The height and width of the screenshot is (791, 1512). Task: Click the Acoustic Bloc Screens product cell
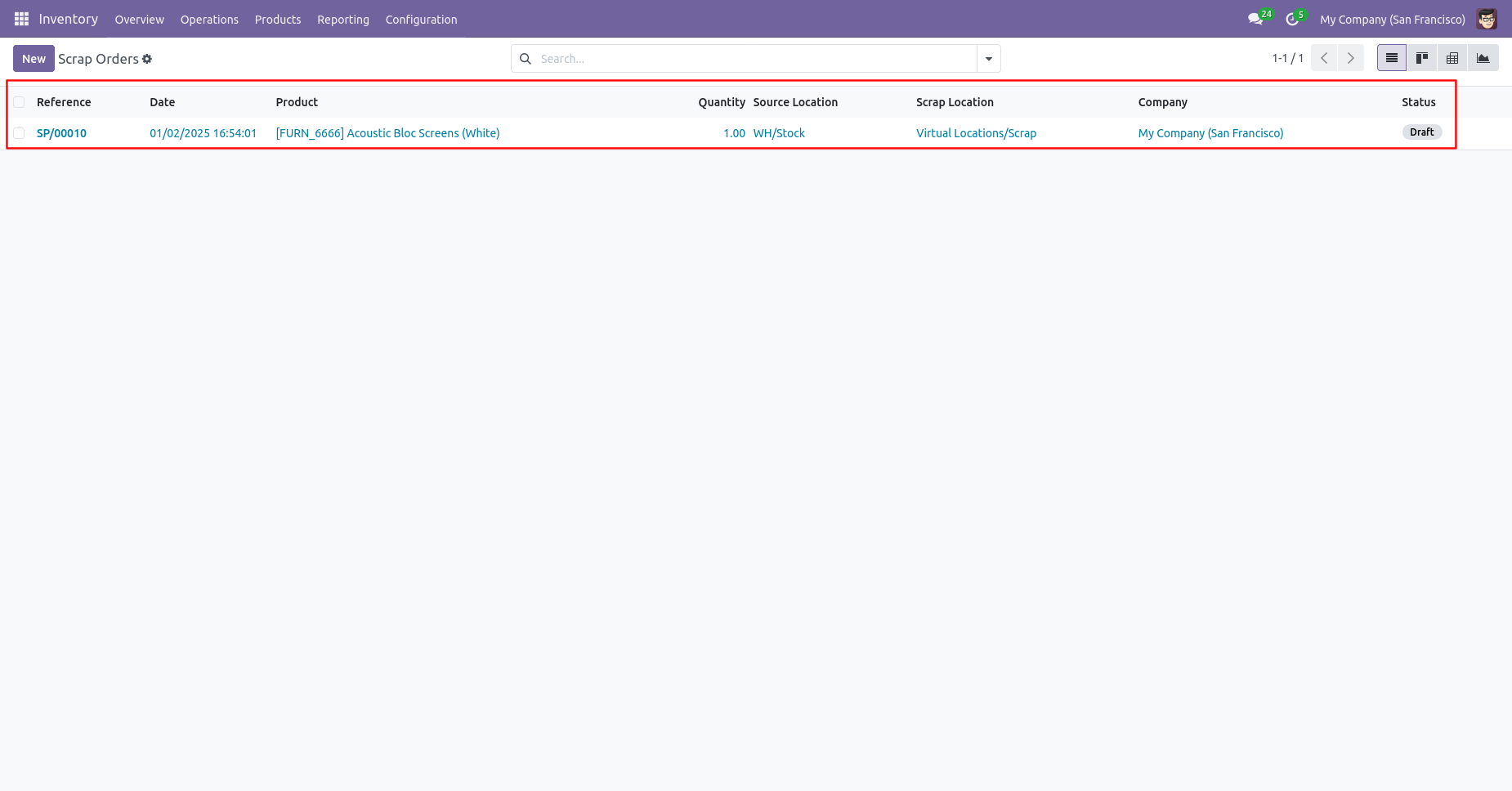click(387, 133)
